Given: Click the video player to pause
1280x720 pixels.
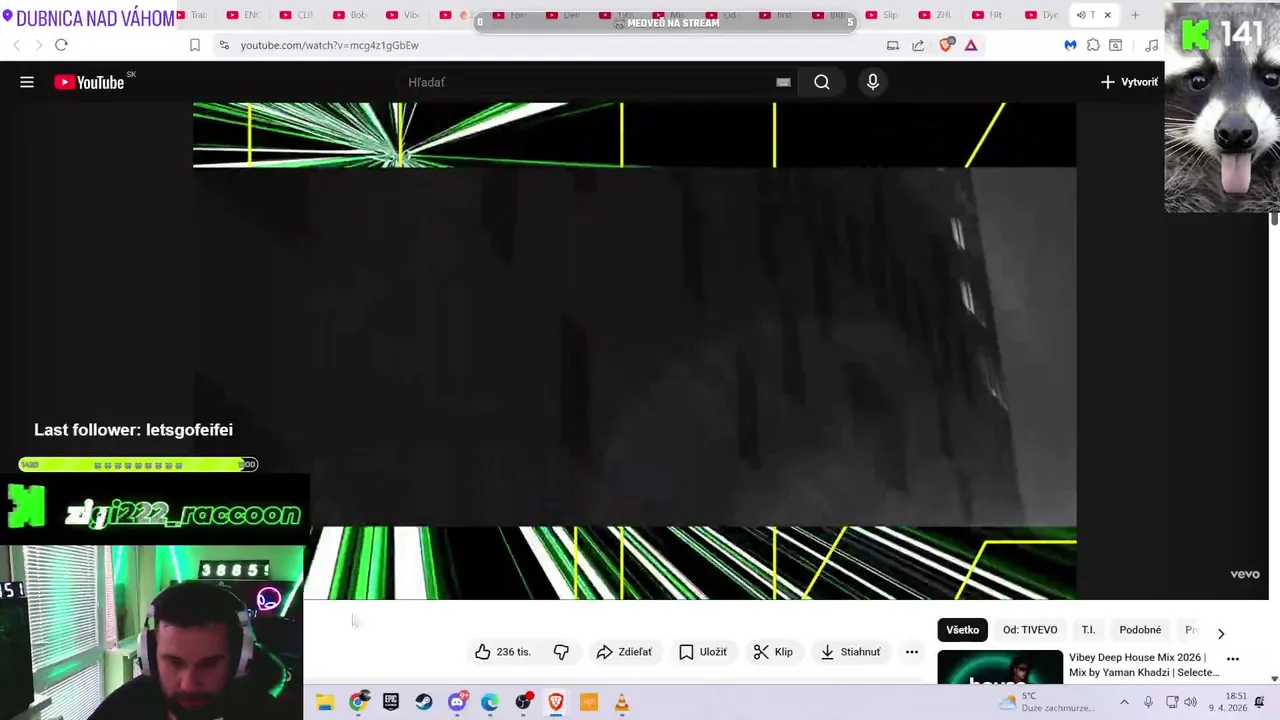Looking at the screenshot, I should [634, 350].
